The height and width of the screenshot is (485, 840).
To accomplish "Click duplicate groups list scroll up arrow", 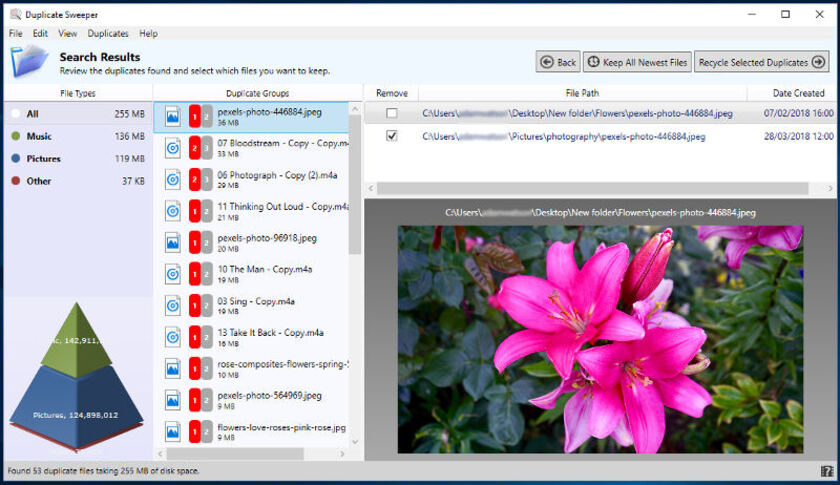I will pos(355,109).
